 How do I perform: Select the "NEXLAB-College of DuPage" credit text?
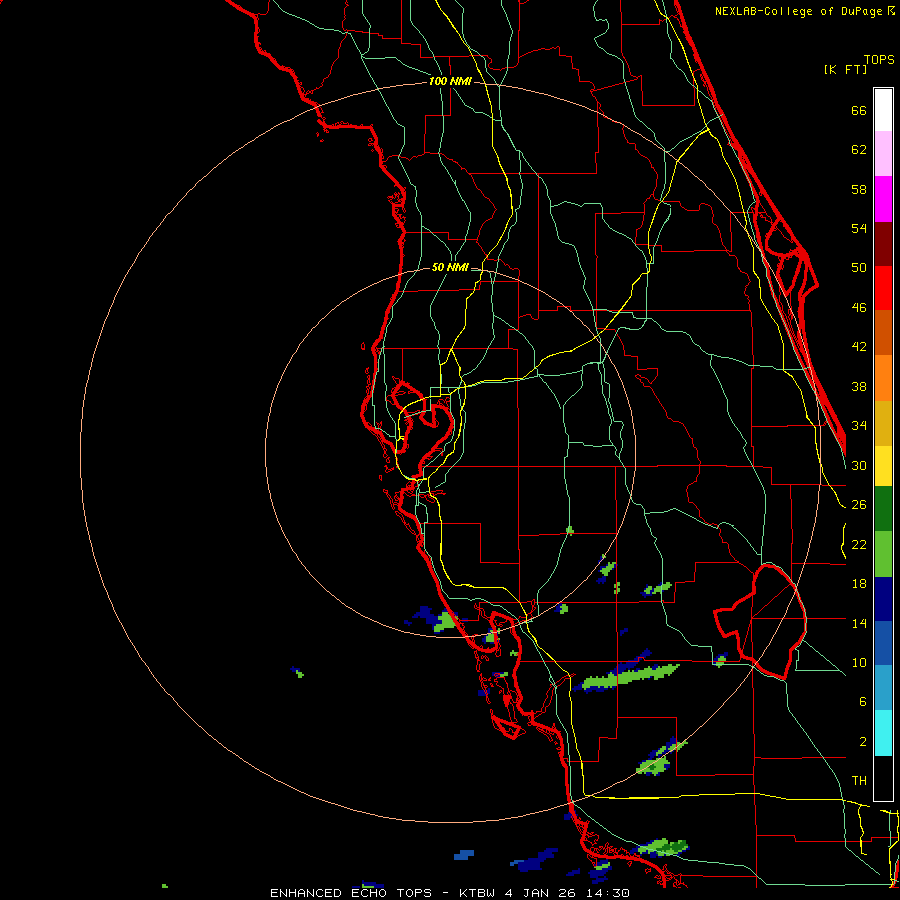pos(800,11)
